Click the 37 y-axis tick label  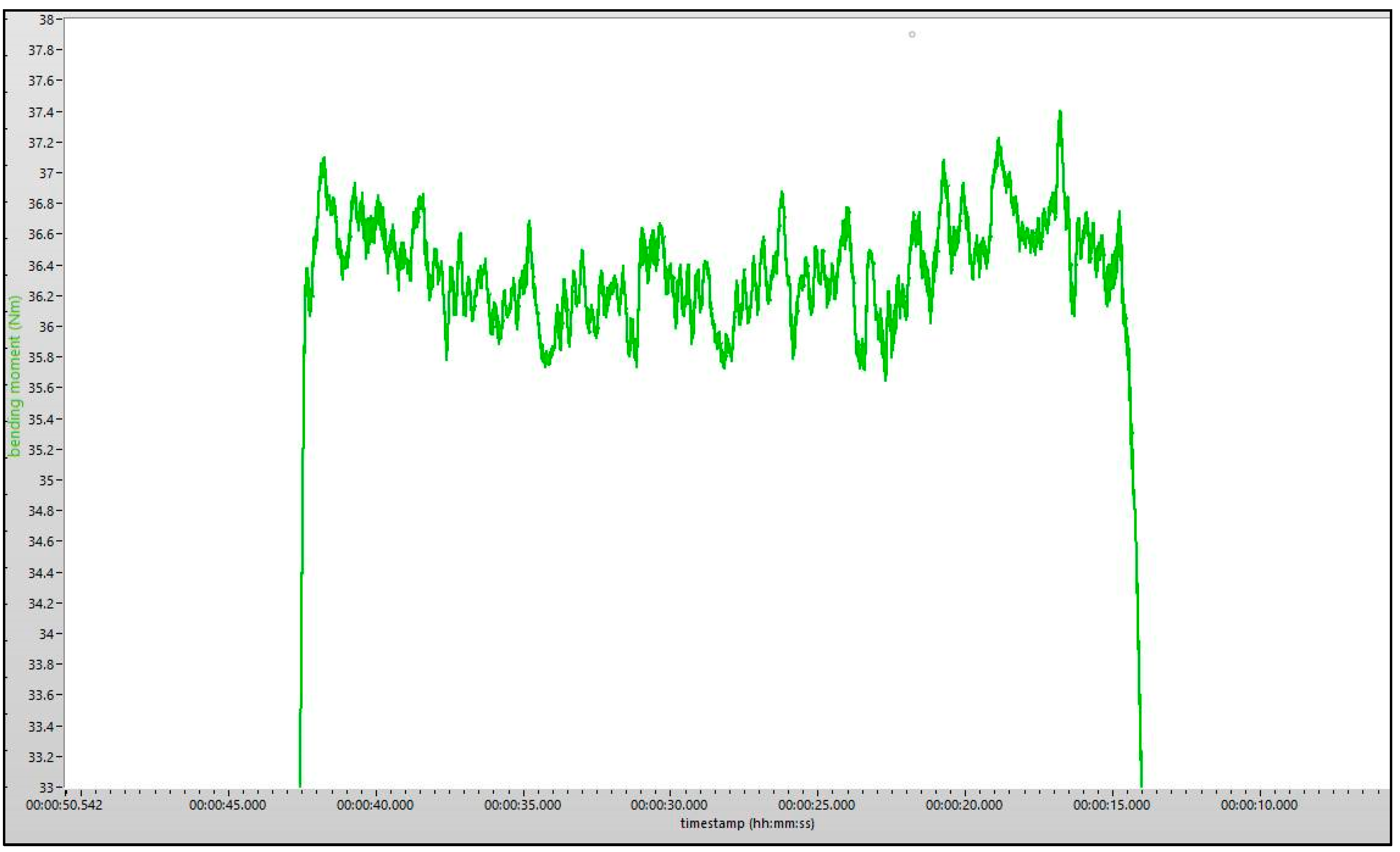click(x=46, y=173)
